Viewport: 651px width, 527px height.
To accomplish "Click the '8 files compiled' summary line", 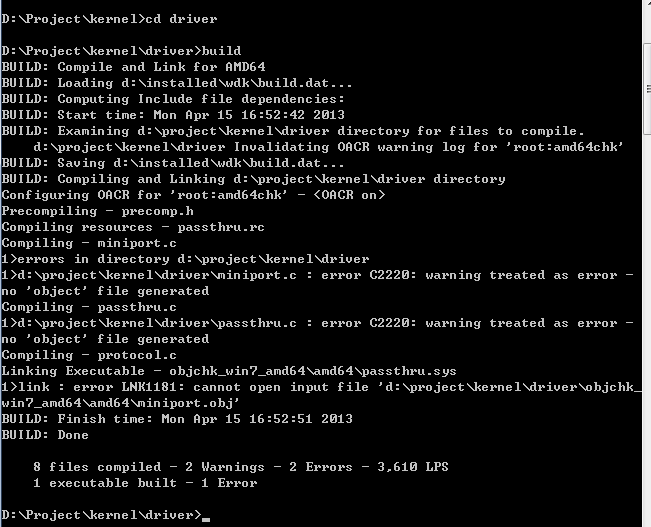I will [x=241, y=467].
